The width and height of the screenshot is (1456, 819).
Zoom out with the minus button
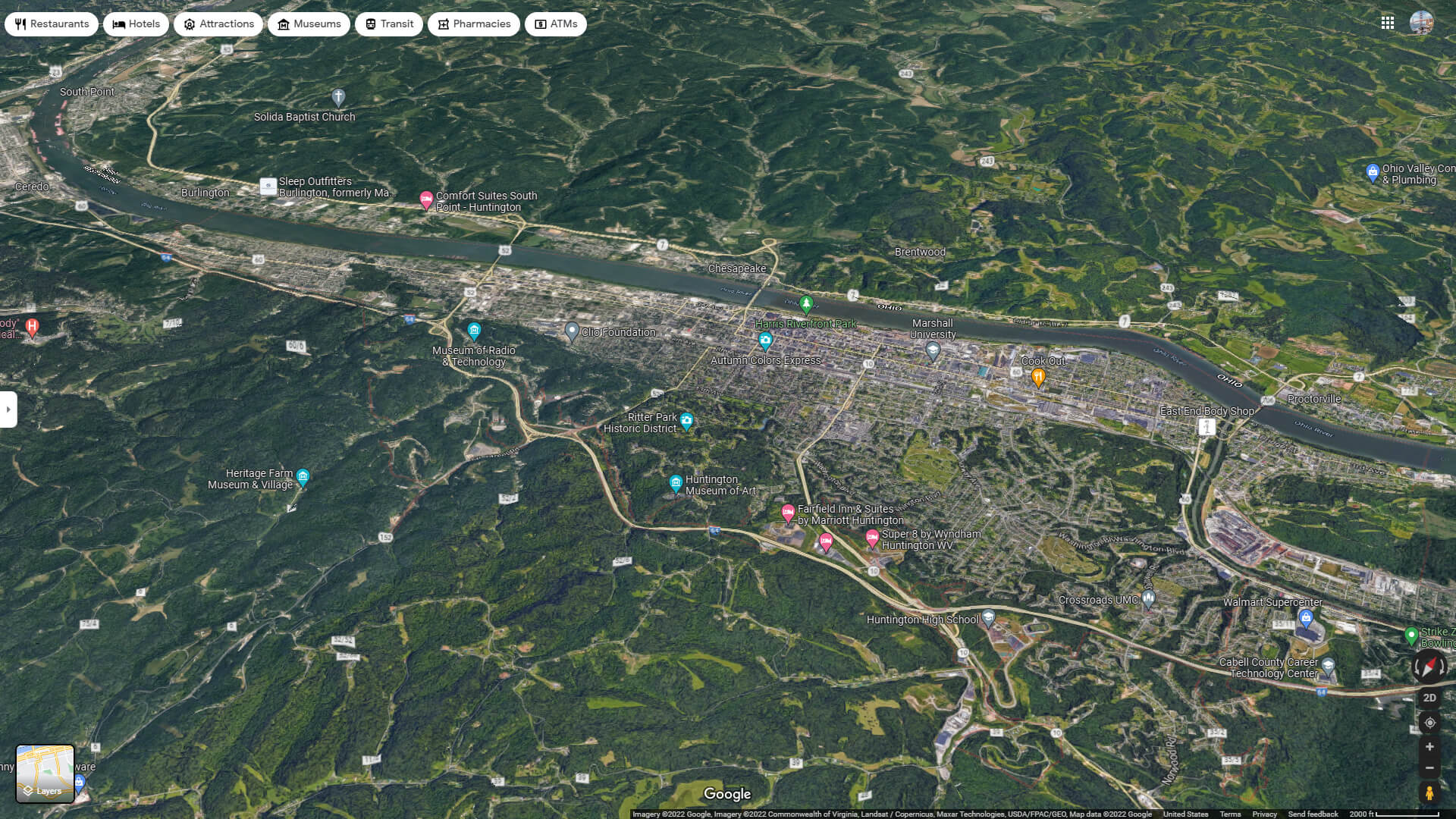(1429, 768)
